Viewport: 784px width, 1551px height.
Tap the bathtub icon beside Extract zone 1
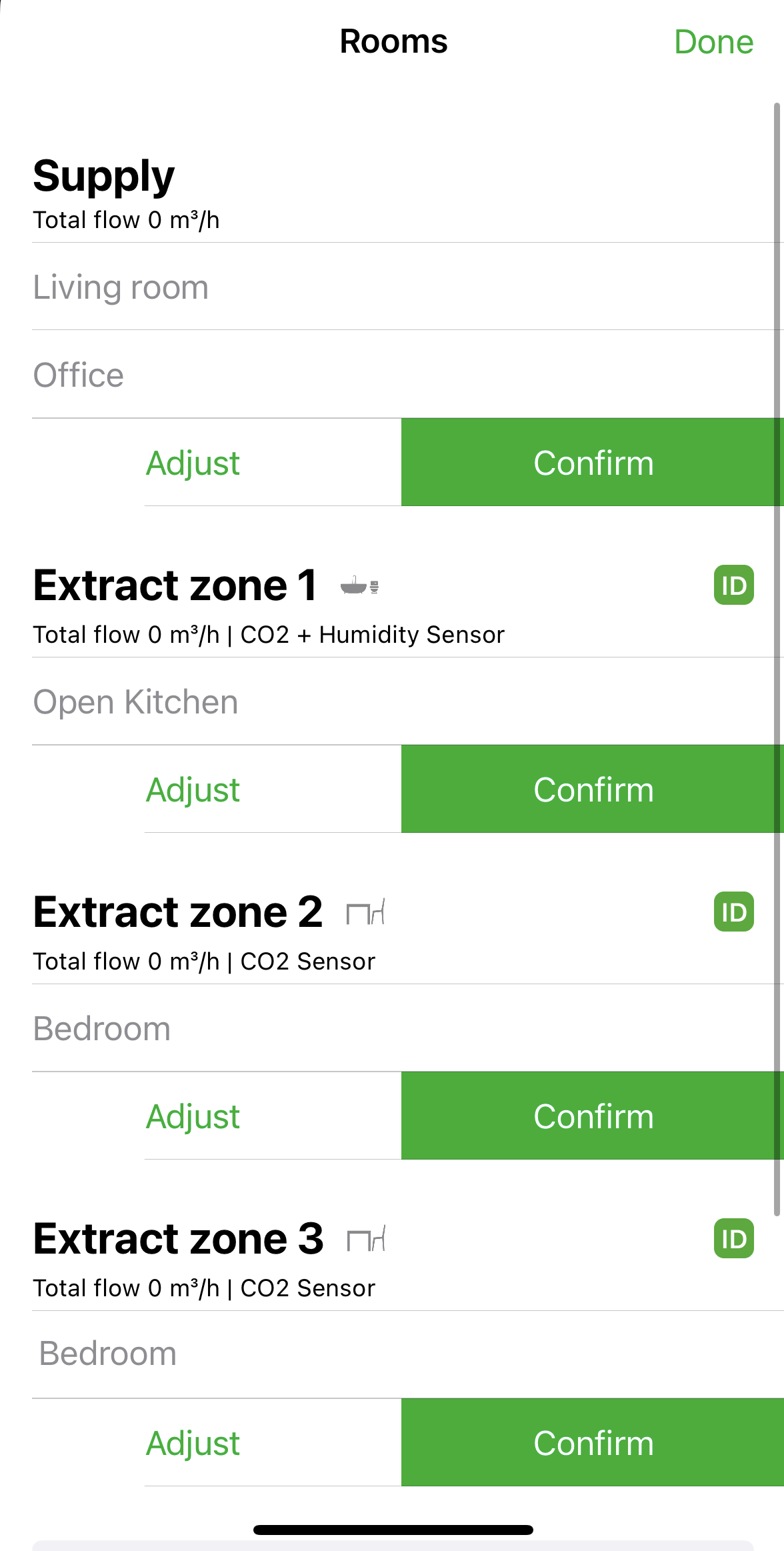click(359, 585)
